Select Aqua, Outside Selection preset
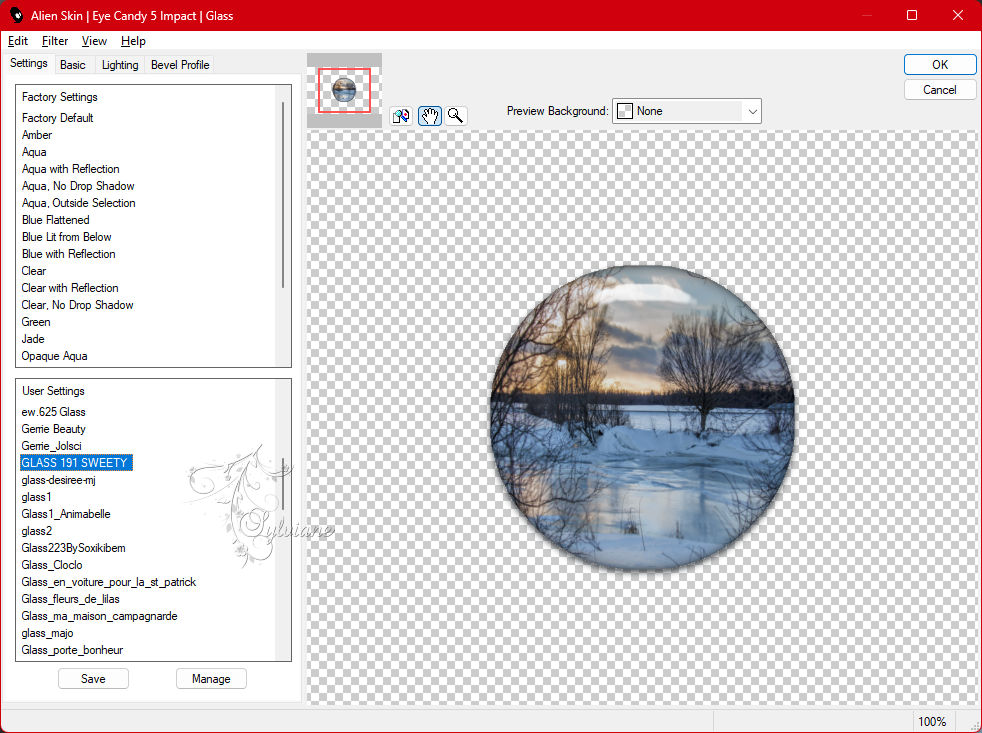This screenshot has width=982, height=733. point(78,203)
